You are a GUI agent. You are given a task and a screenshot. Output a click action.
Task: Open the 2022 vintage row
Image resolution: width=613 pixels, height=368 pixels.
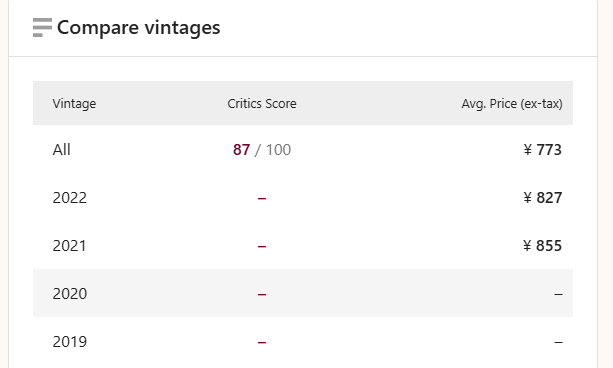(303, 197)
